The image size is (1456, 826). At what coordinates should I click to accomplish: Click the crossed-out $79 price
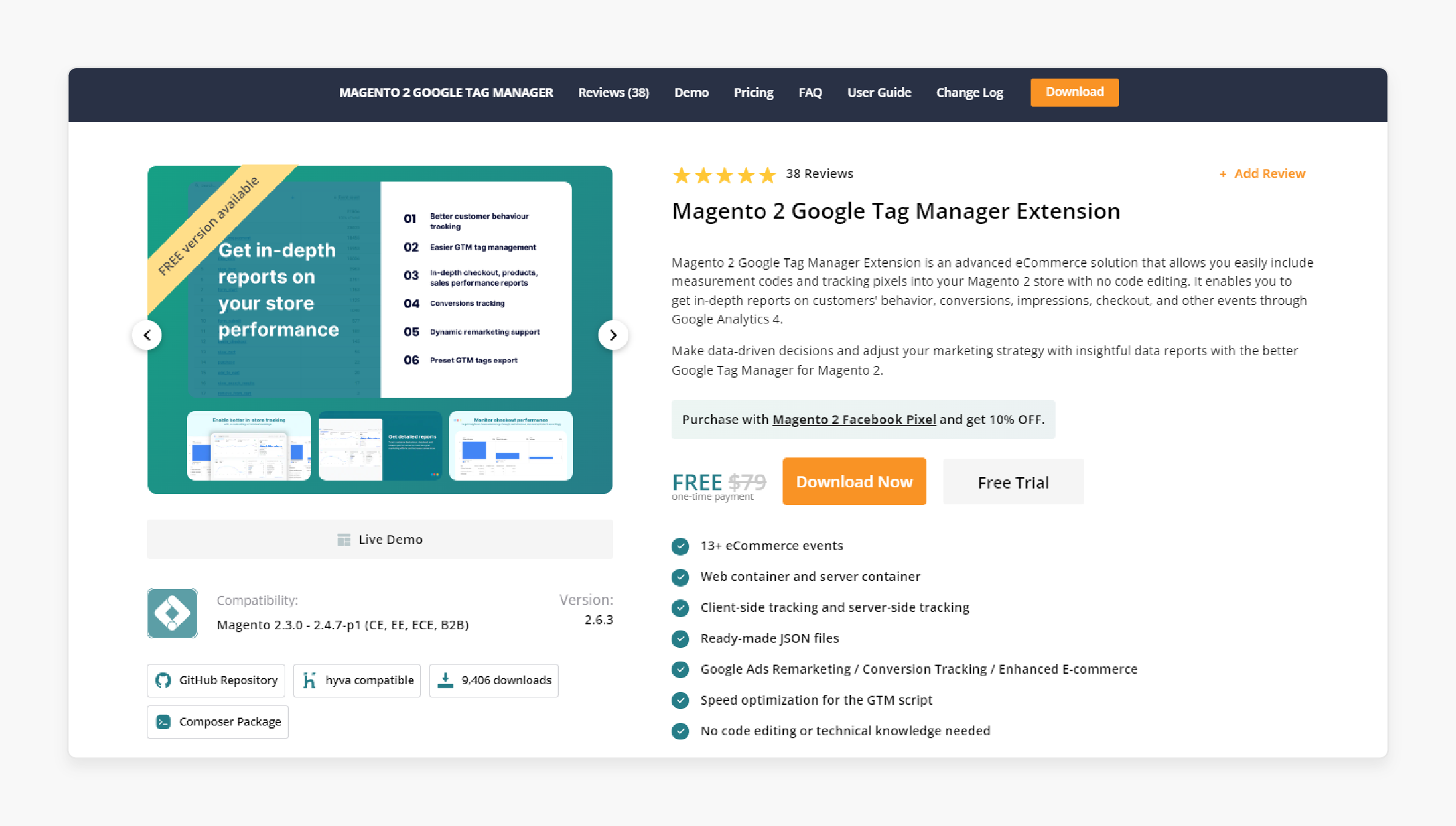tap(747, 482)
